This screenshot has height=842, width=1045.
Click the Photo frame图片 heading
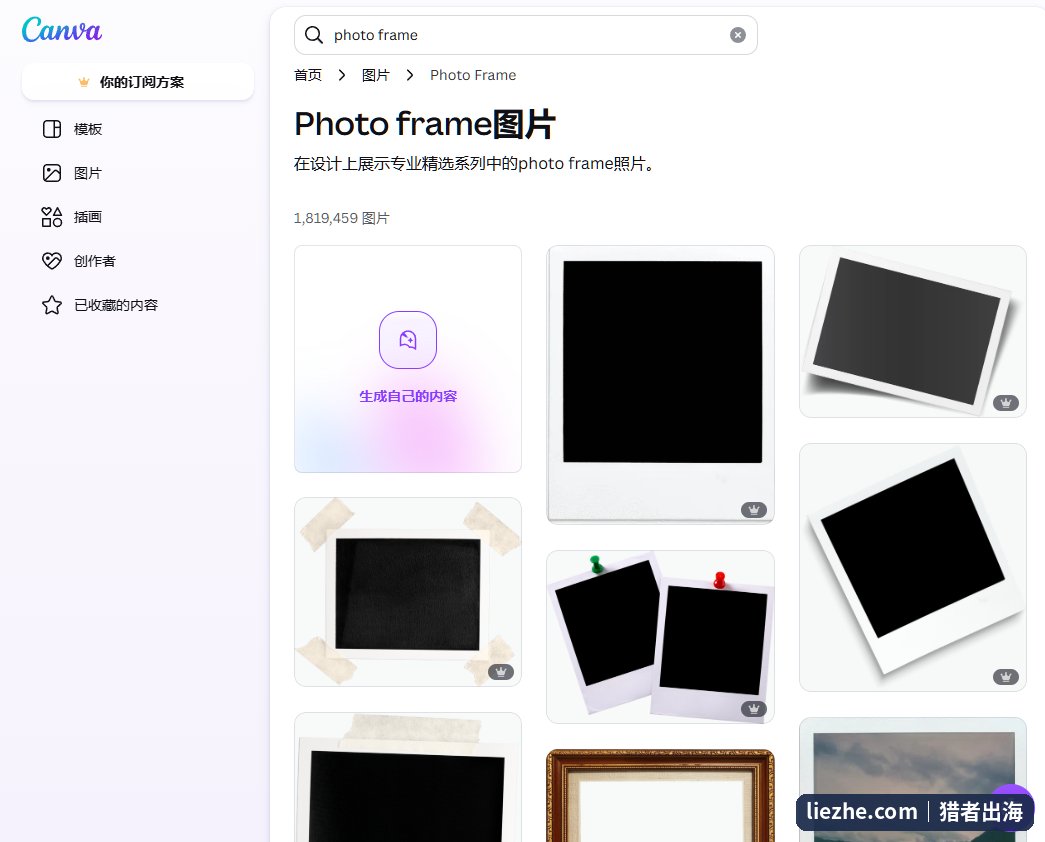425,124
